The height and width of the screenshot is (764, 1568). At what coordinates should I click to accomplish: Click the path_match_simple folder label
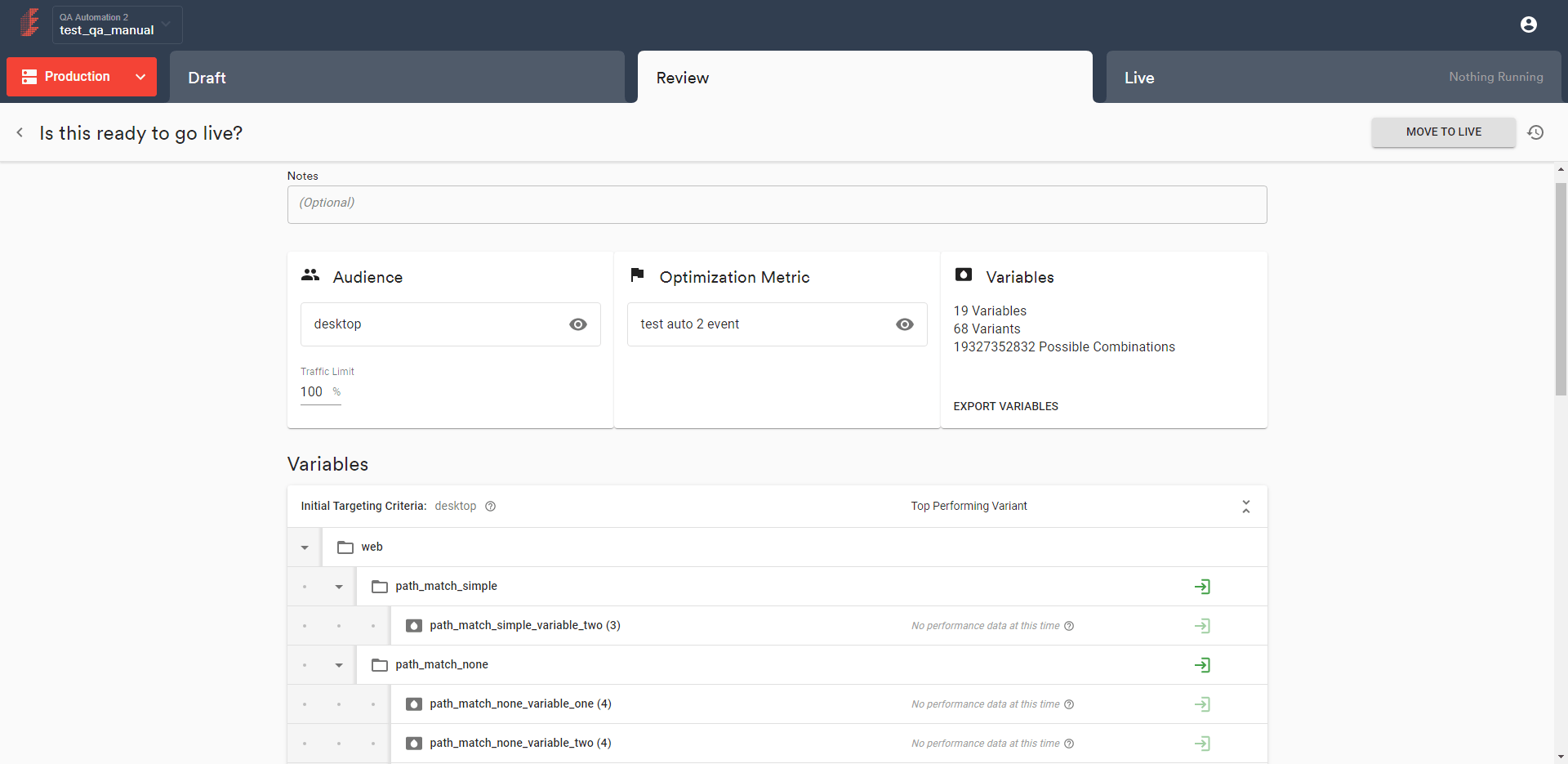(446, 587)
